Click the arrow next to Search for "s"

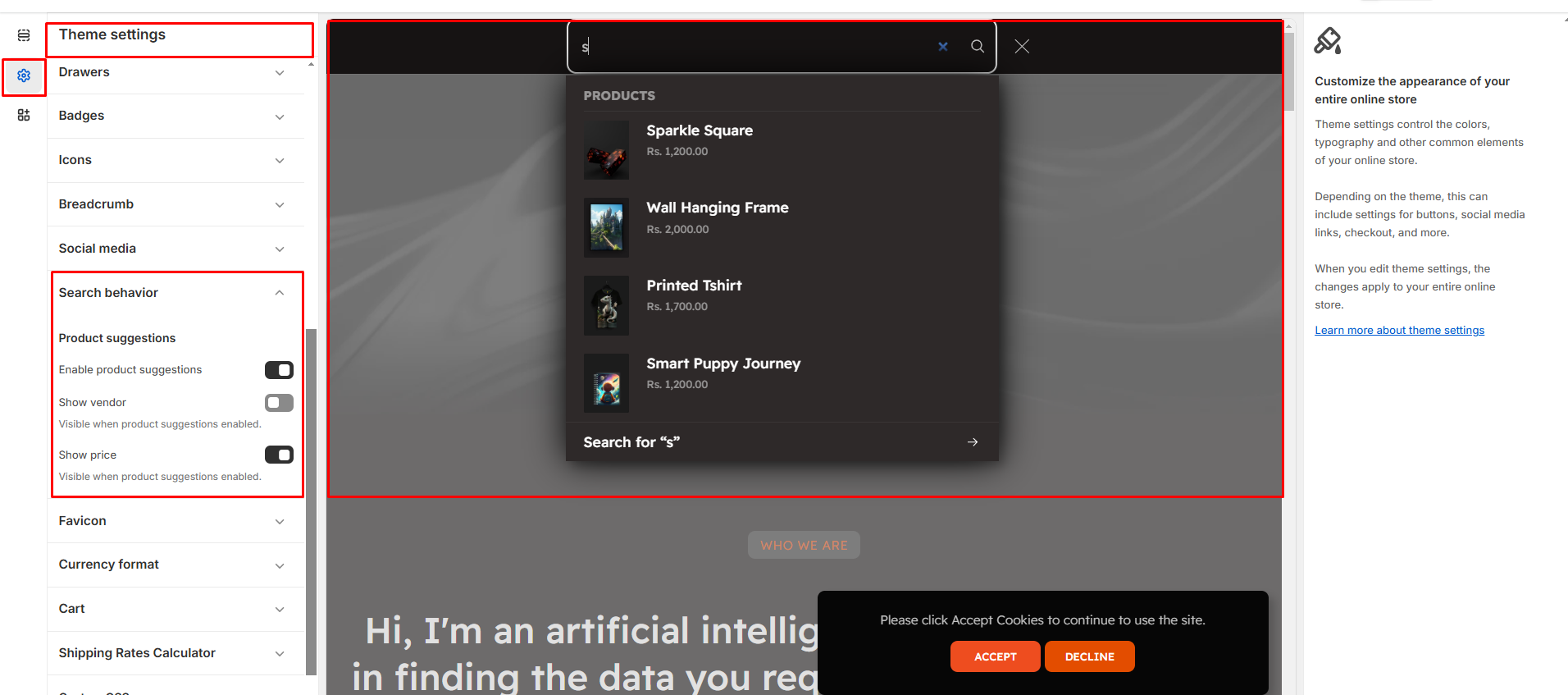pos(973,442)
